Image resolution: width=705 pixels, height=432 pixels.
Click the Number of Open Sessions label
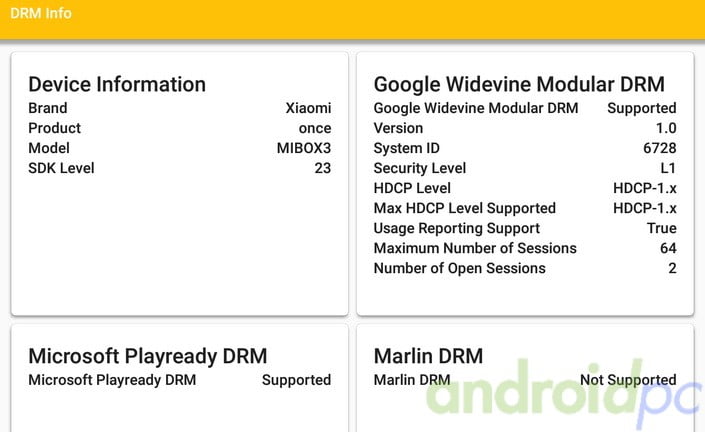(x=459, y=268)
